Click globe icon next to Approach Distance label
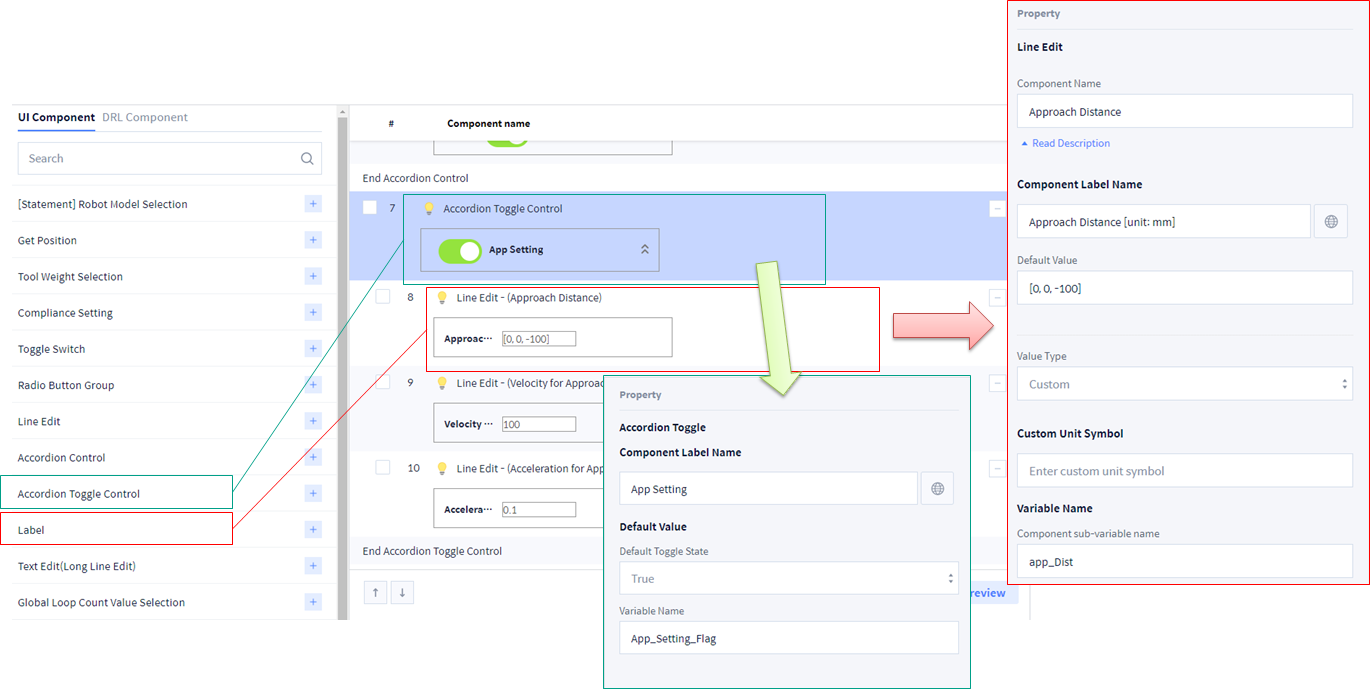This screenshot has width=1370, height=689. point(1331,222)
